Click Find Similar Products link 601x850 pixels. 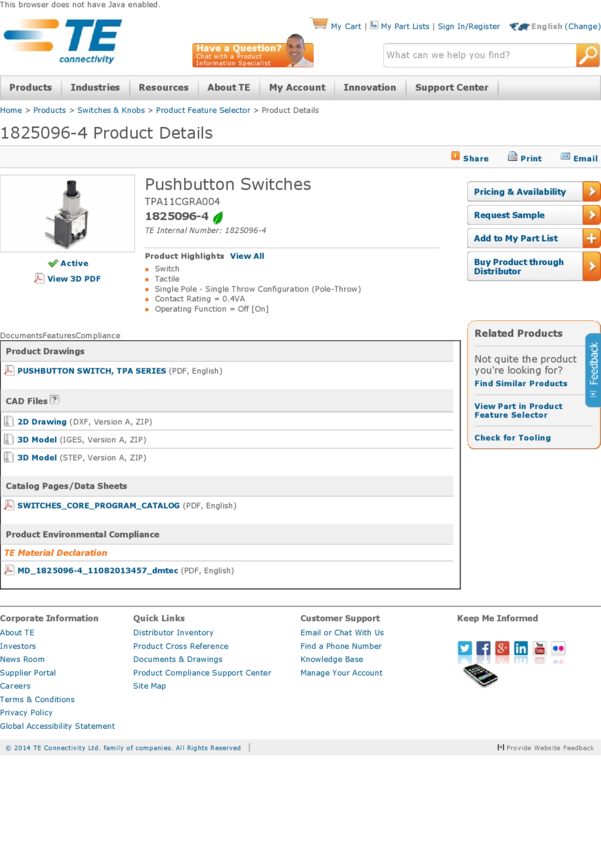coord(521,383)
